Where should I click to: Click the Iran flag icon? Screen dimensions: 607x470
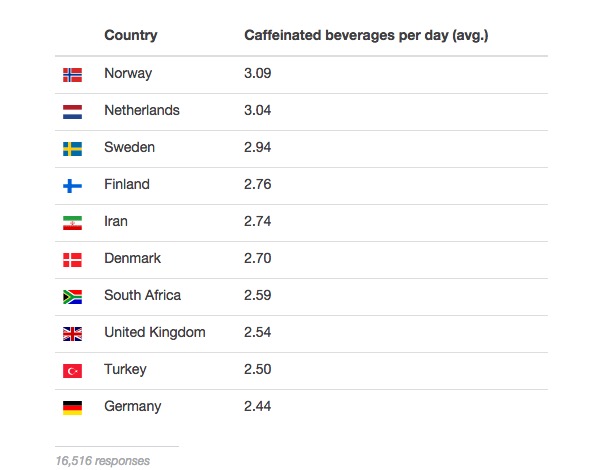(72, 222)
